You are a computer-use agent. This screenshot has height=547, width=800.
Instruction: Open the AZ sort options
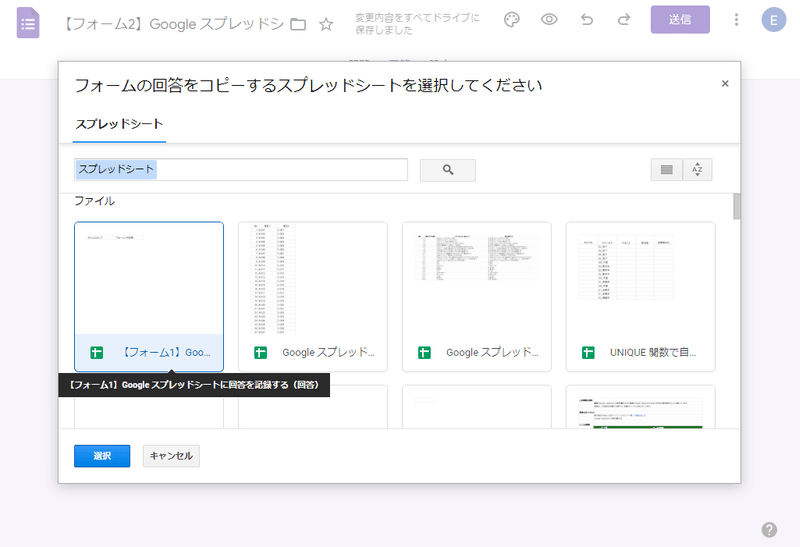[x=697, y=169]
